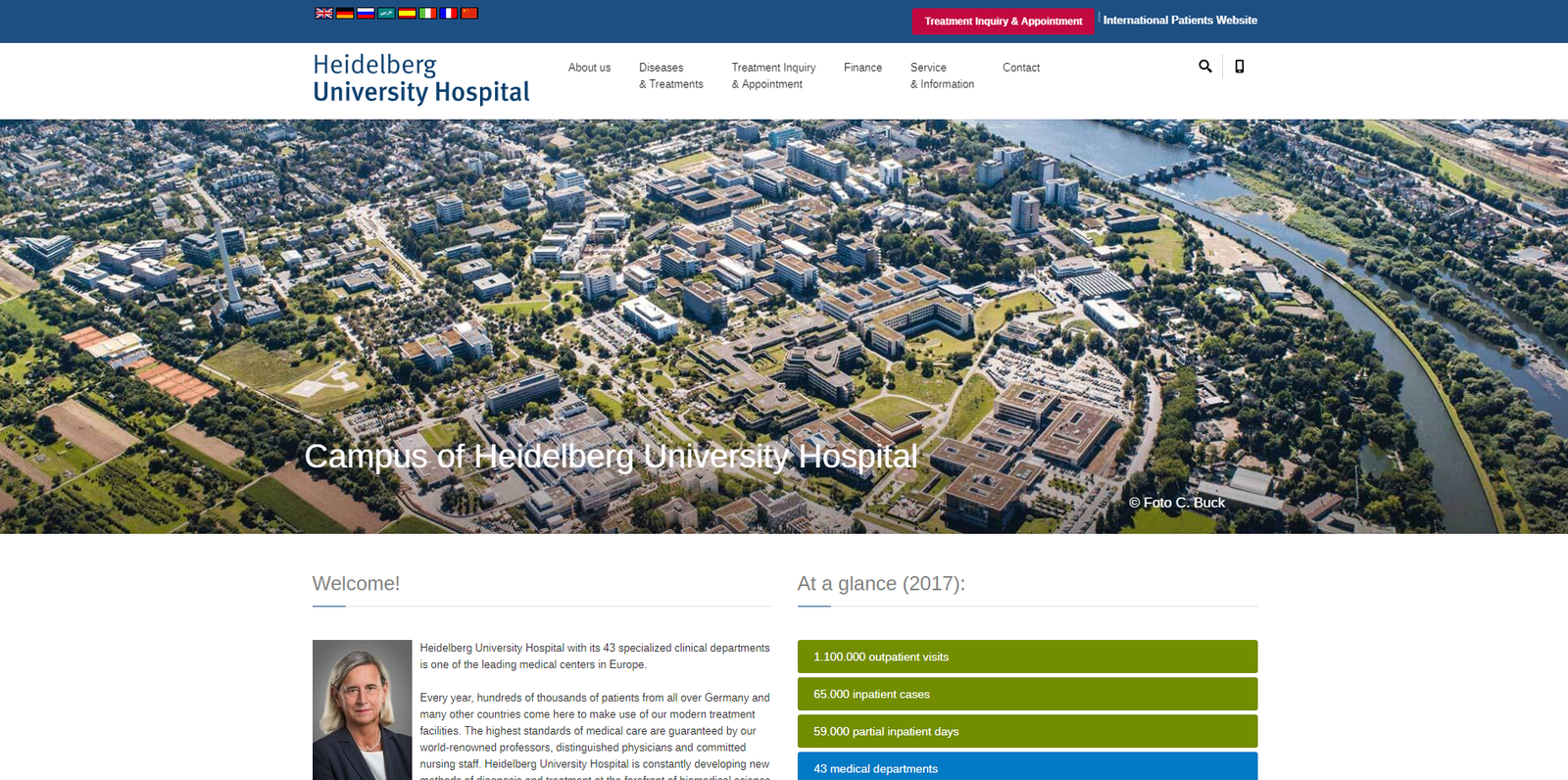Select the French flag language option
The image size is (1568, 780).
[x=448, y=13]
